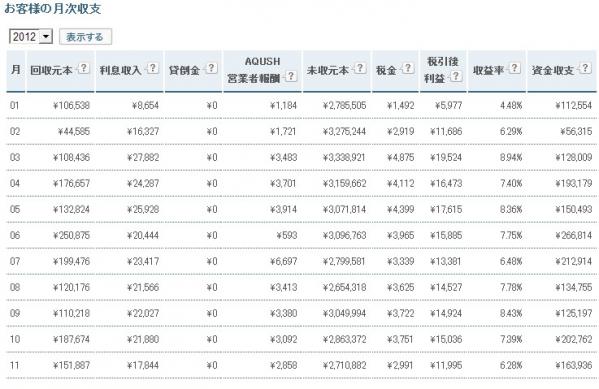599x389 pixels.
Task: Click the ¥3,159,662 cell
Action: click(344, 183)
